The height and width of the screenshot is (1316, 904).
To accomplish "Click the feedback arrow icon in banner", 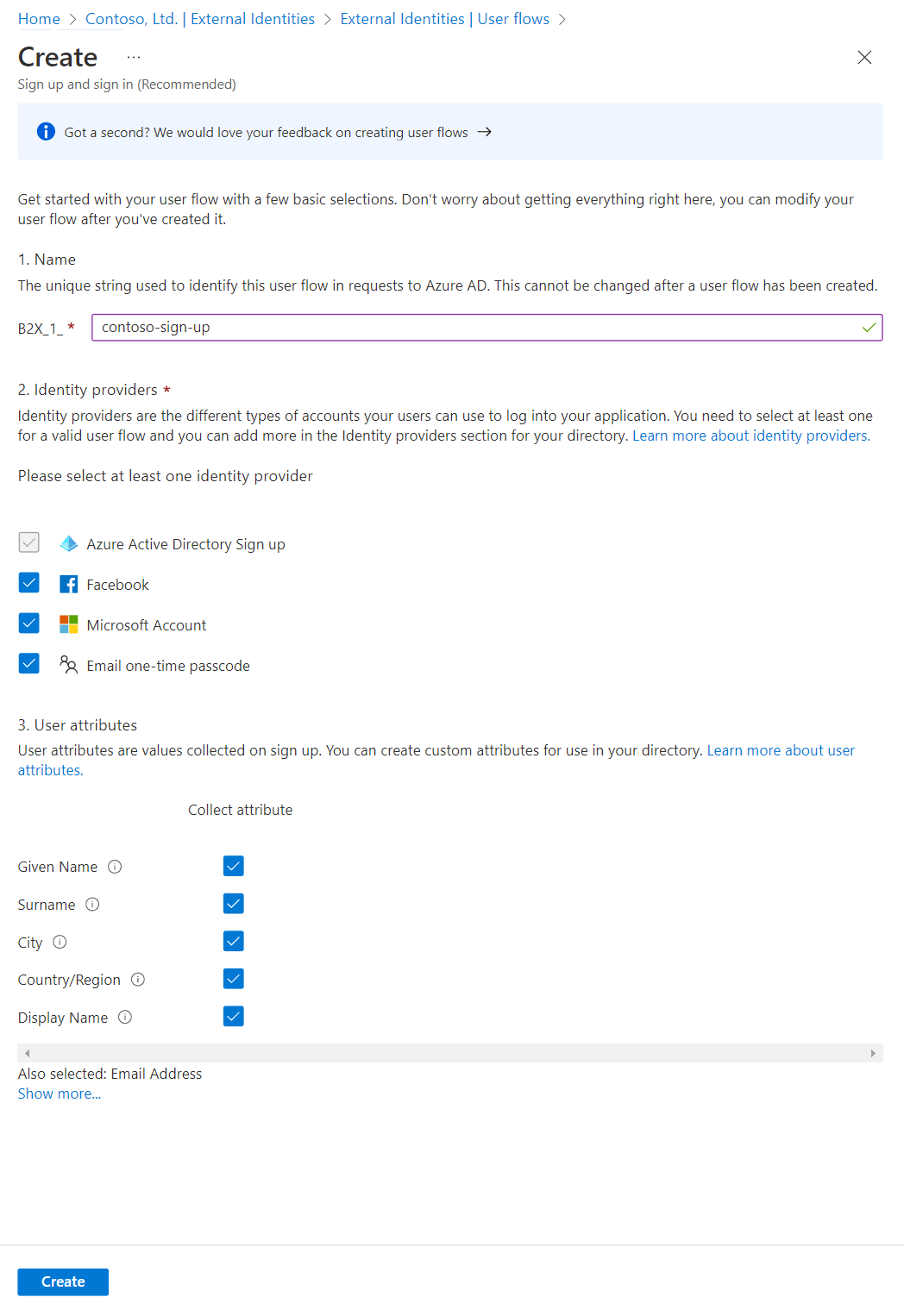I will pyautogui.click(x=485, y=132).
